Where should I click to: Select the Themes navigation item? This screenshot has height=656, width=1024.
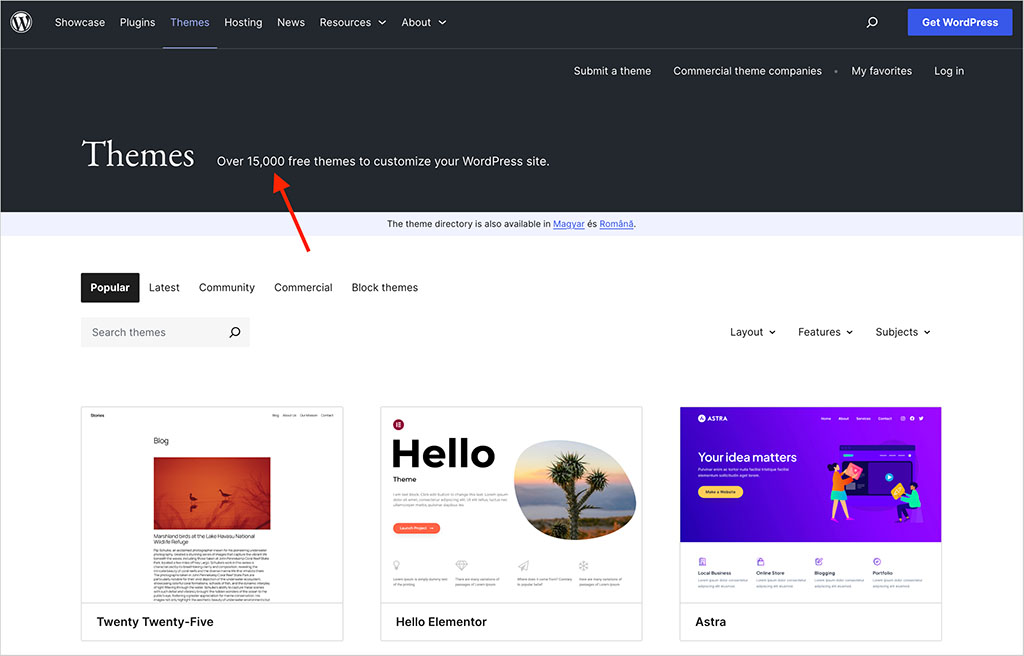click(x=190, y=22)
